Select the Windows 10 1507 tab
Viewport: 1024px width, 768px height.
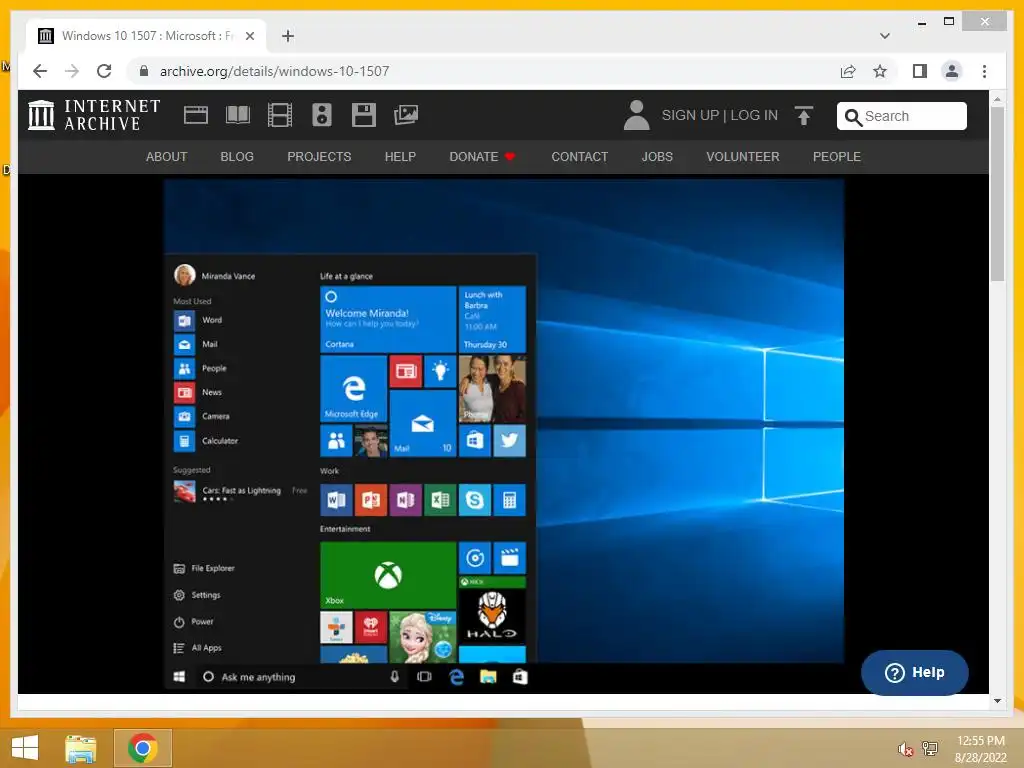146,36
